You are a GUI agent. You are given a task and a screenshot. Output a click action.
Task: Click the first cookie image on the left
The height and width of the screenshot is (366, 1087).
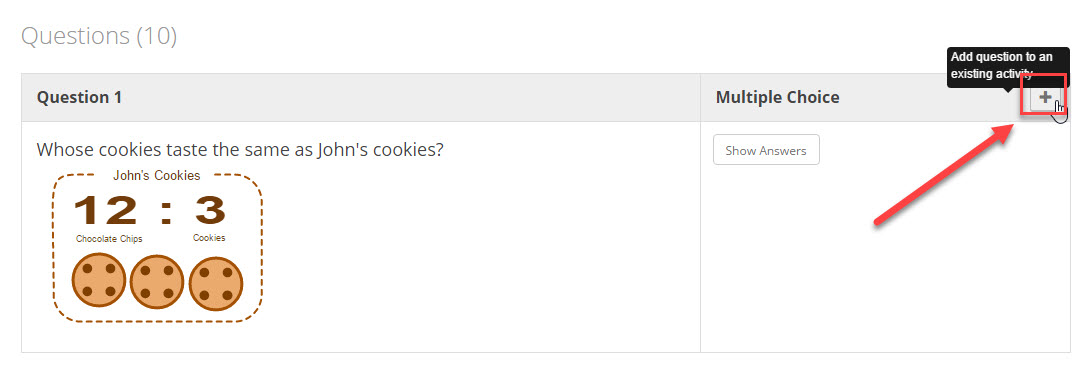[x=98, y=280]
